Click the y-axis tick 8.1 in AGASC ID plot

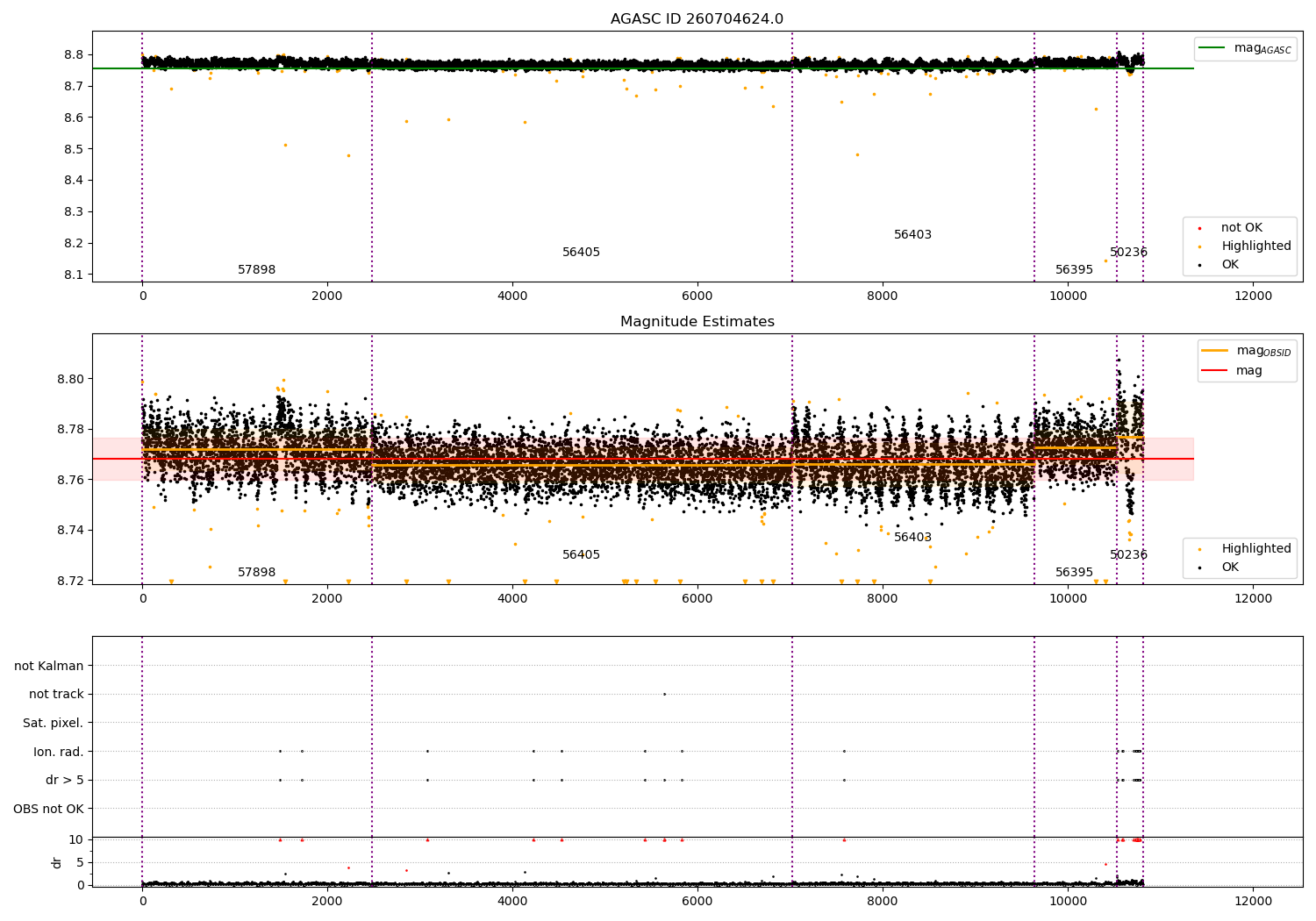[x=75, y=275]
